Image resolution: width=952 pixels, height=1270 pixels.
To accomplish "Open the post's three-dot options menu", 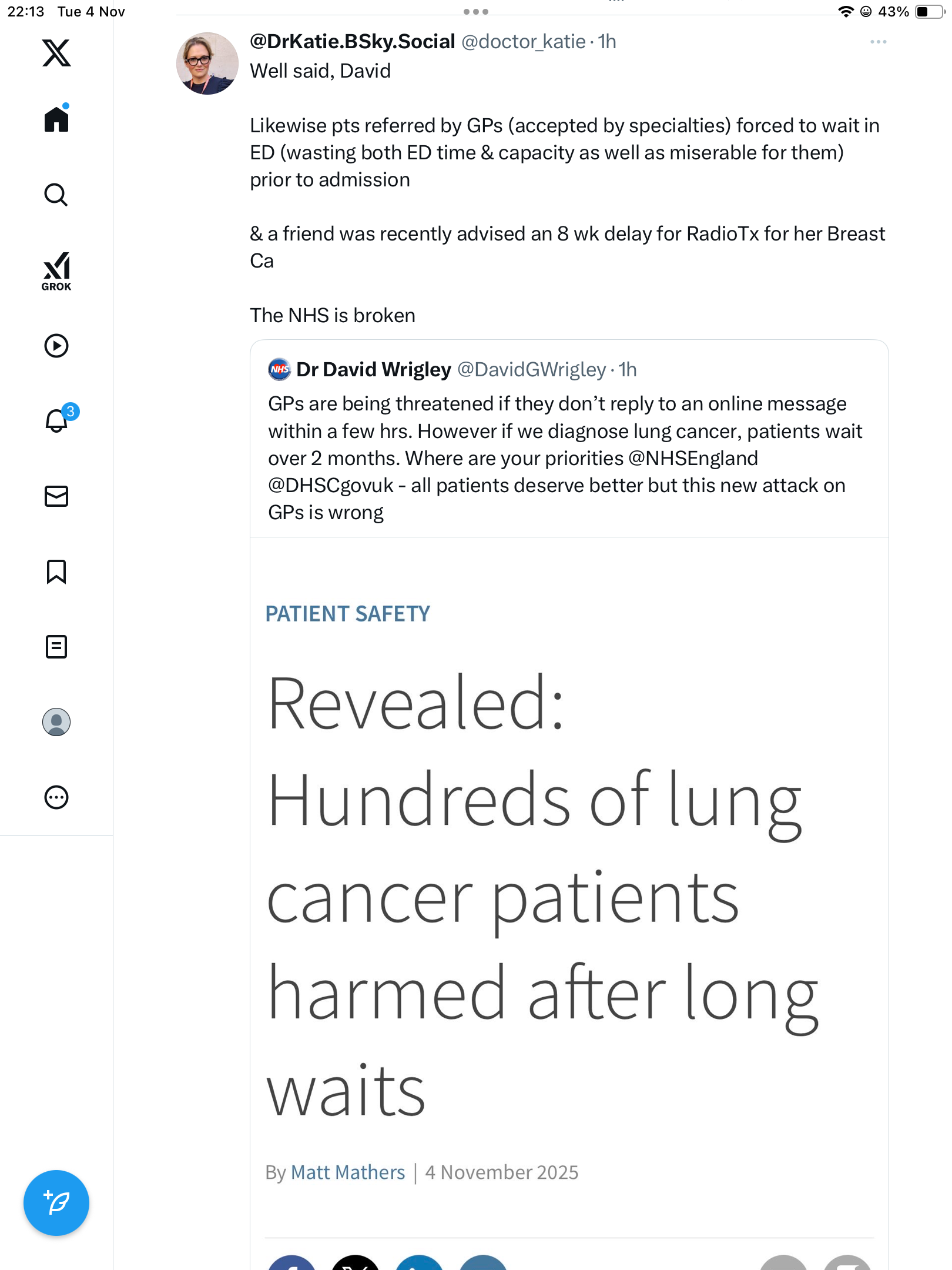I will [x=878, y=42].
